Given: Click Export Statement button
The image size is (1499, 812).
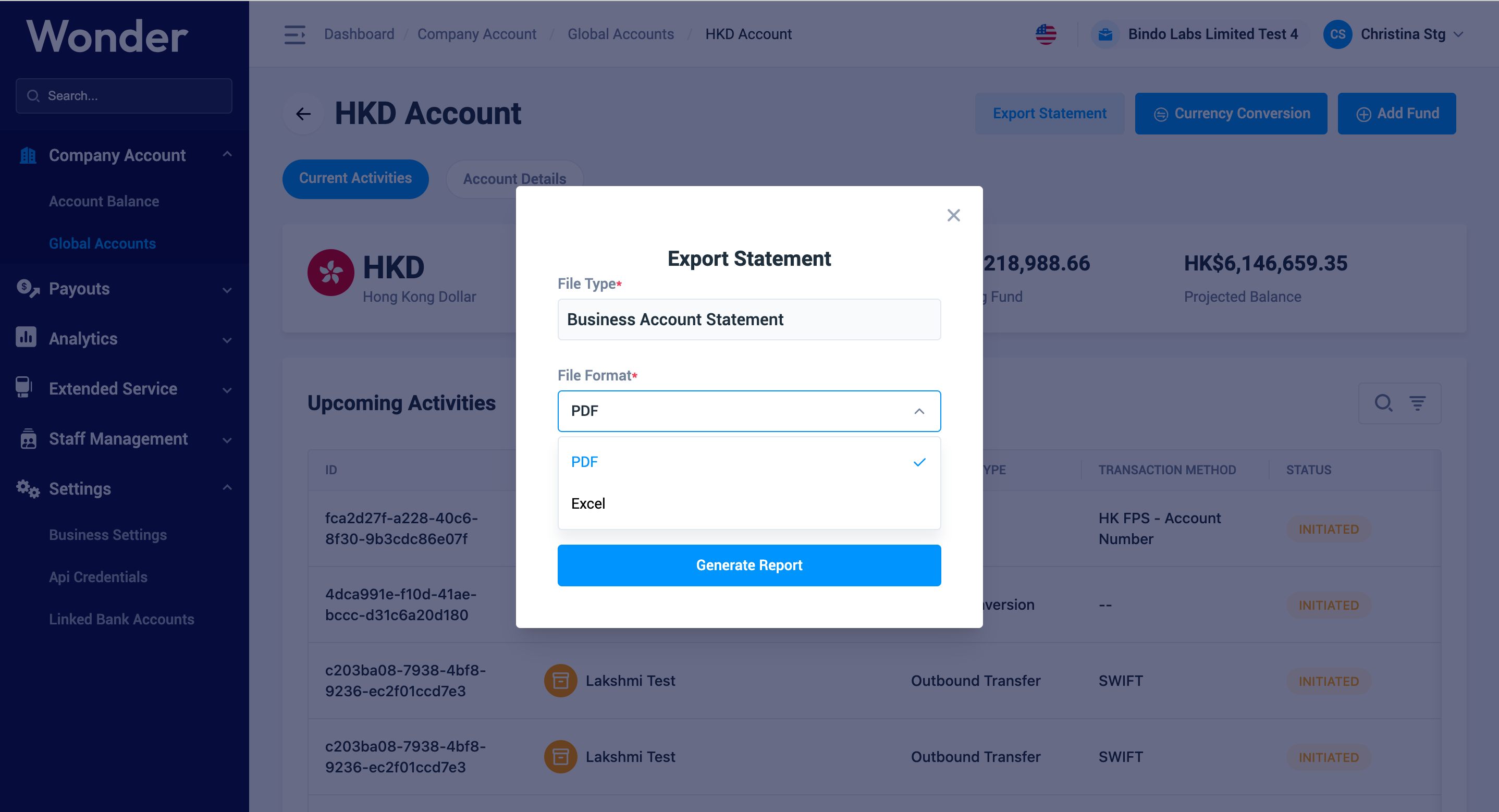Looking at the screenshot, I should (1049, 114).
